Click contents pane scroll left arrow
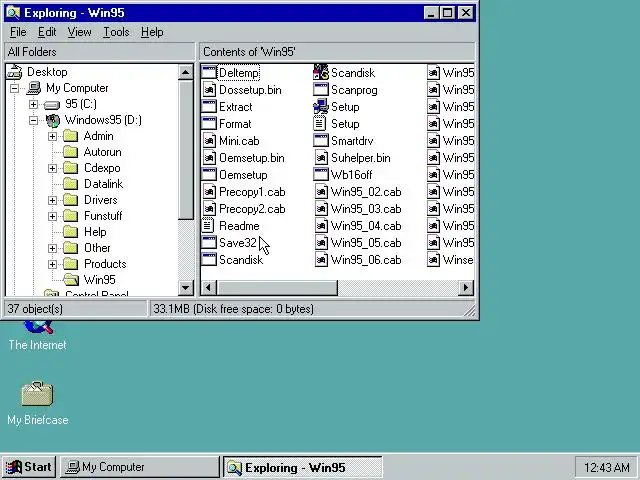The image size is (640, 480). (x=209, y=288)
